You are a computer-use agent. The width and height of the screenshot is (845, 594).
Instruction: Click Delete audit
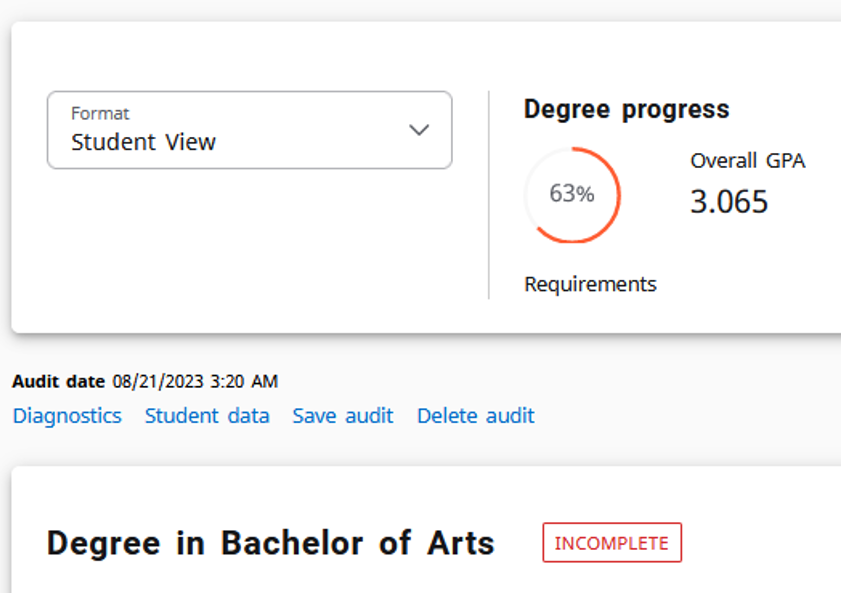coord(475,416)
